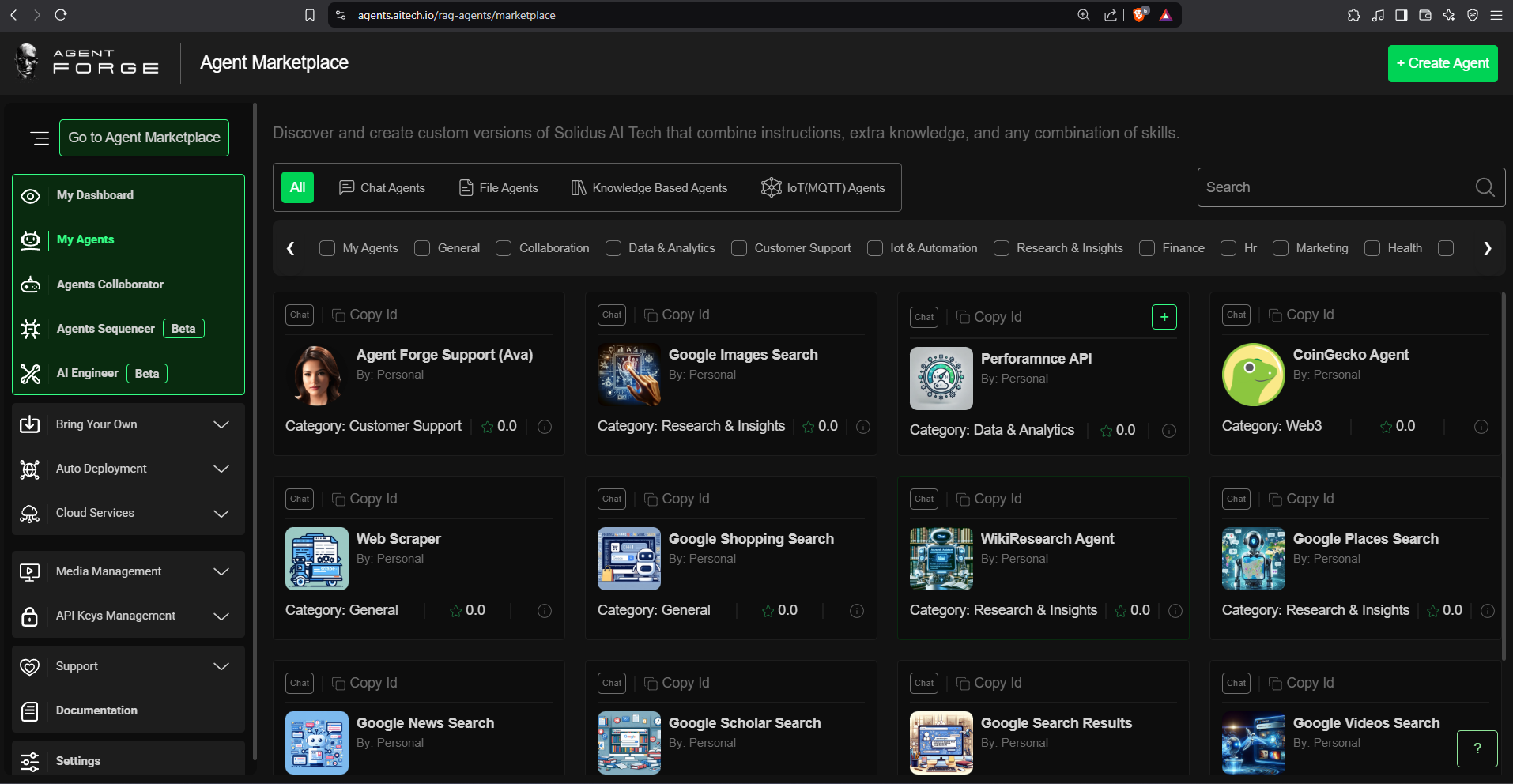This screenshot has height=784, width=1513.
Task: Reload the page in browser
Action: (x=61, y=15)
